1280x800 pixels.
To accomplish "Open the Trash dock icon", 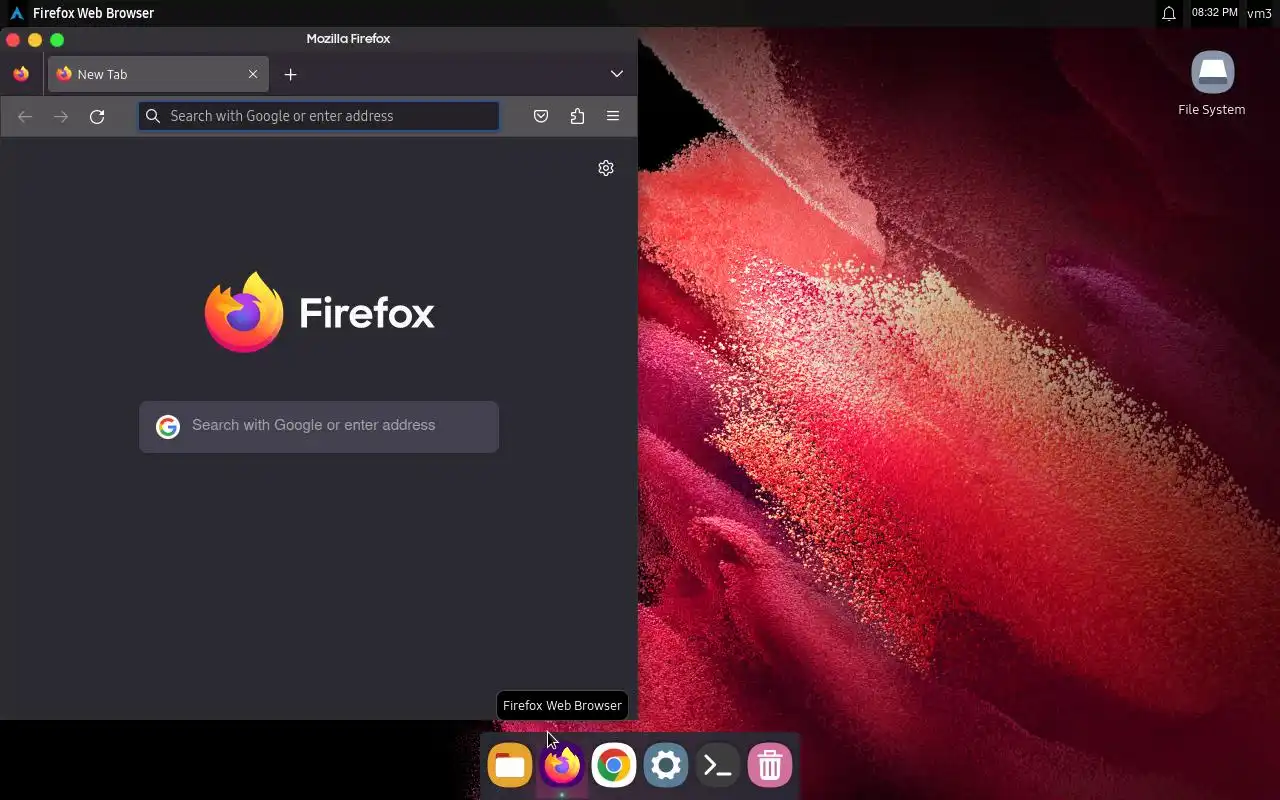I will pos(770,766).
